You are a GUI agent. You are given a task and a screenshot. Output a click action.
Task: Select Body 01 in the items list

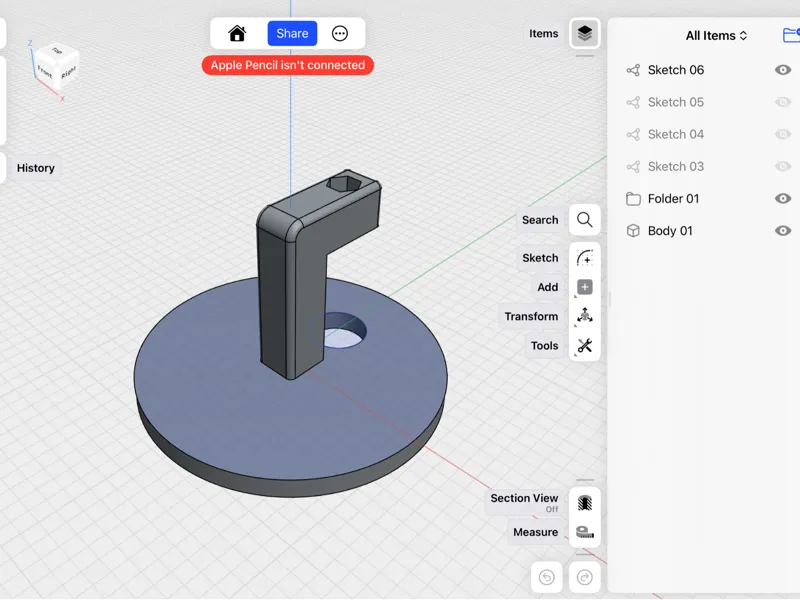pyautogui.click(x=670, y=231)
